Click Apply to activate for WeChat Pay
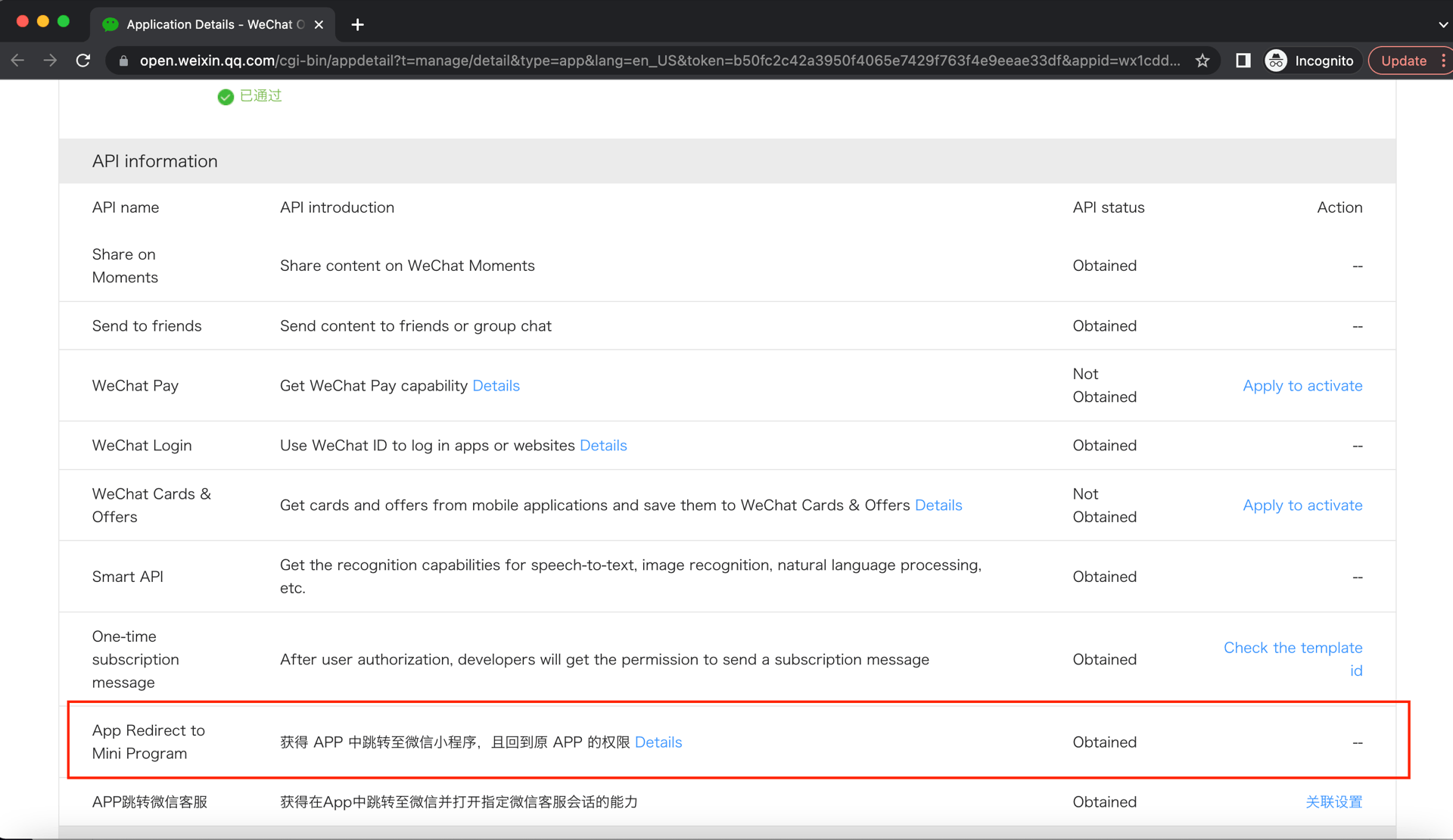The image size is (1453, 840). 1302,385
